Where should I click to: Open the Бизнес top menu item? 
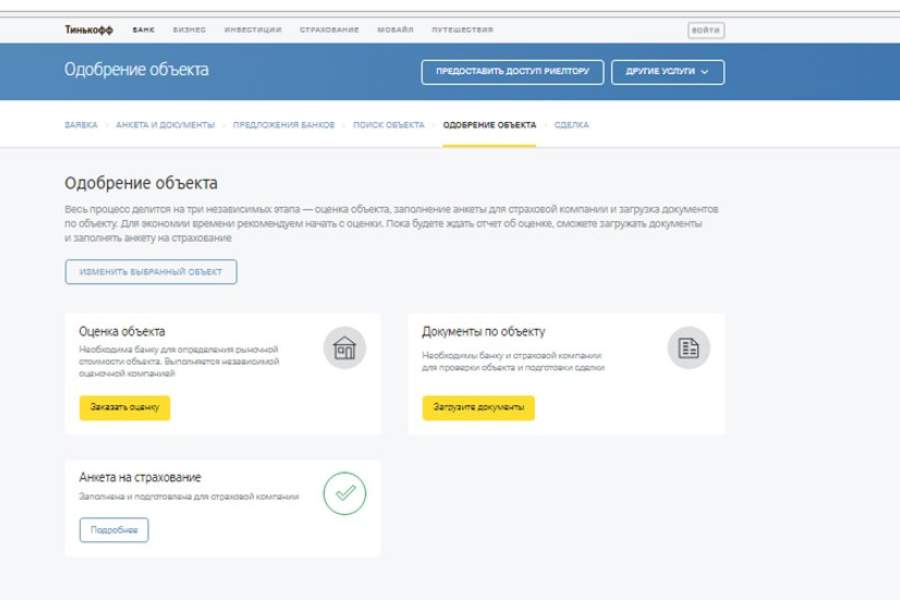coord(189,30)
